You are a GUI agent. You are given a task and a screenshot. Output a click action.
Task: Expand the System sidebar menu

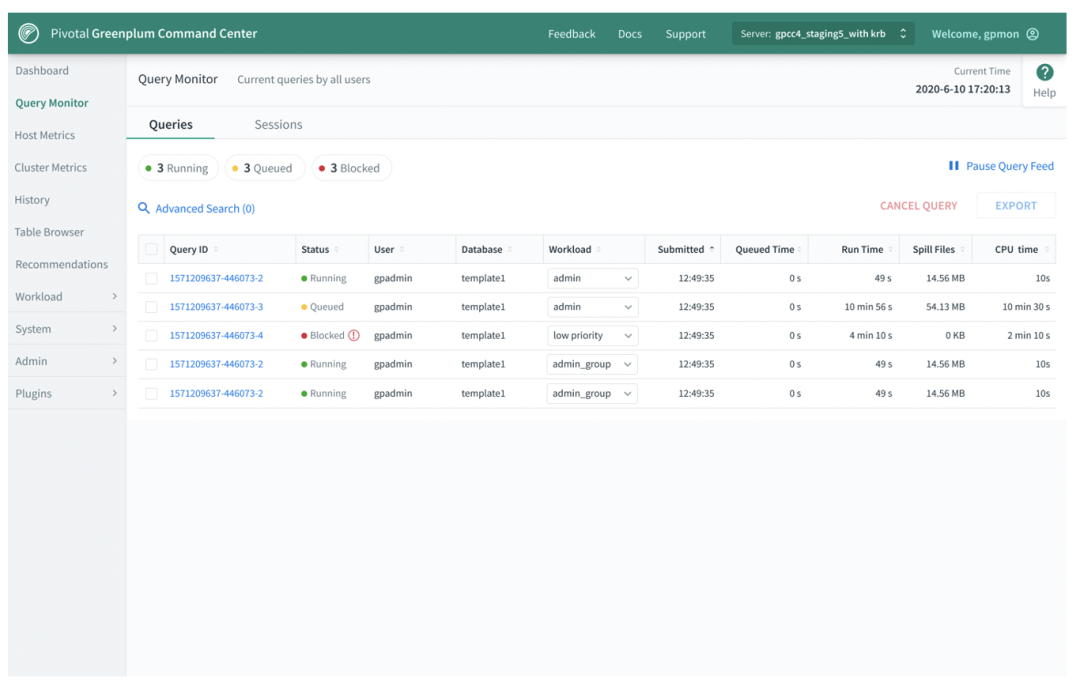click(66, 329)
